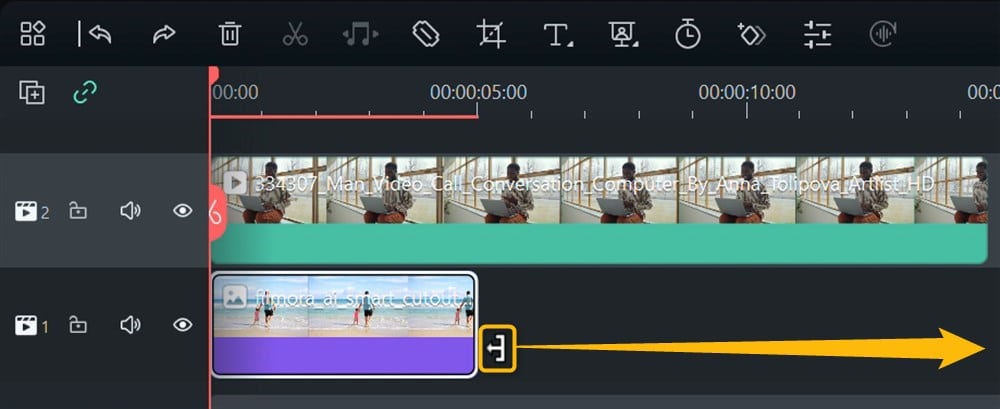
Task: Click the audio beat detection icon
Action: 360,34
